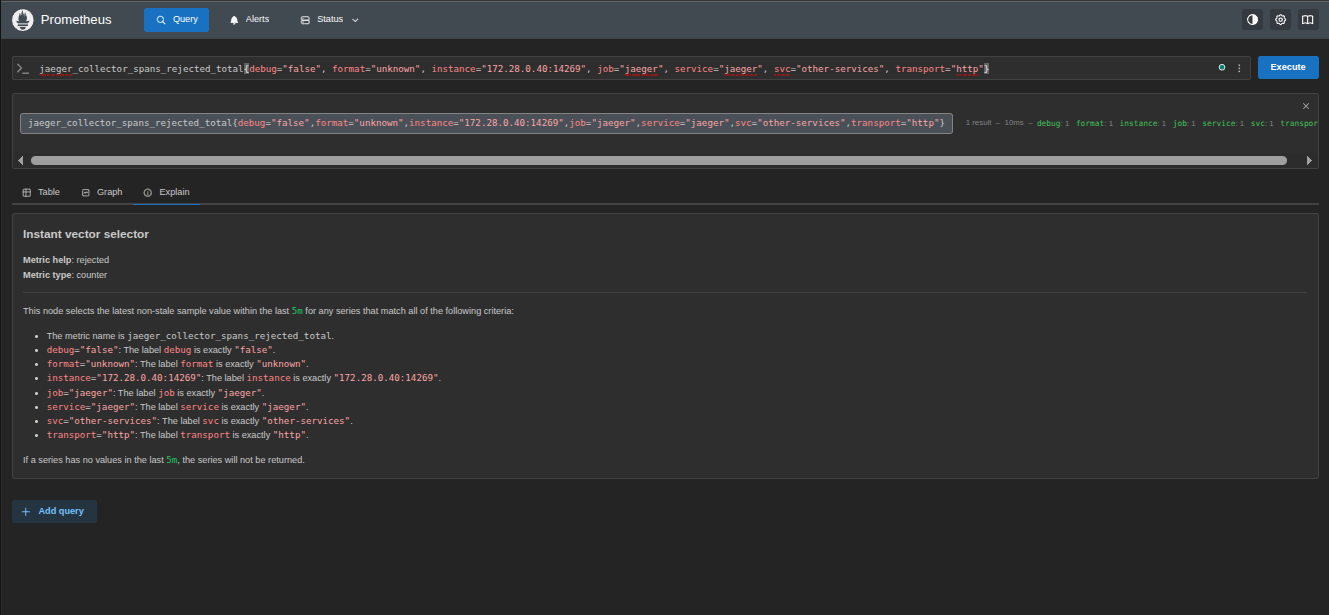This screenshot has height=615, width=1329.
Task: Click '1 result' text in tree view
Action: pos(981,123)
